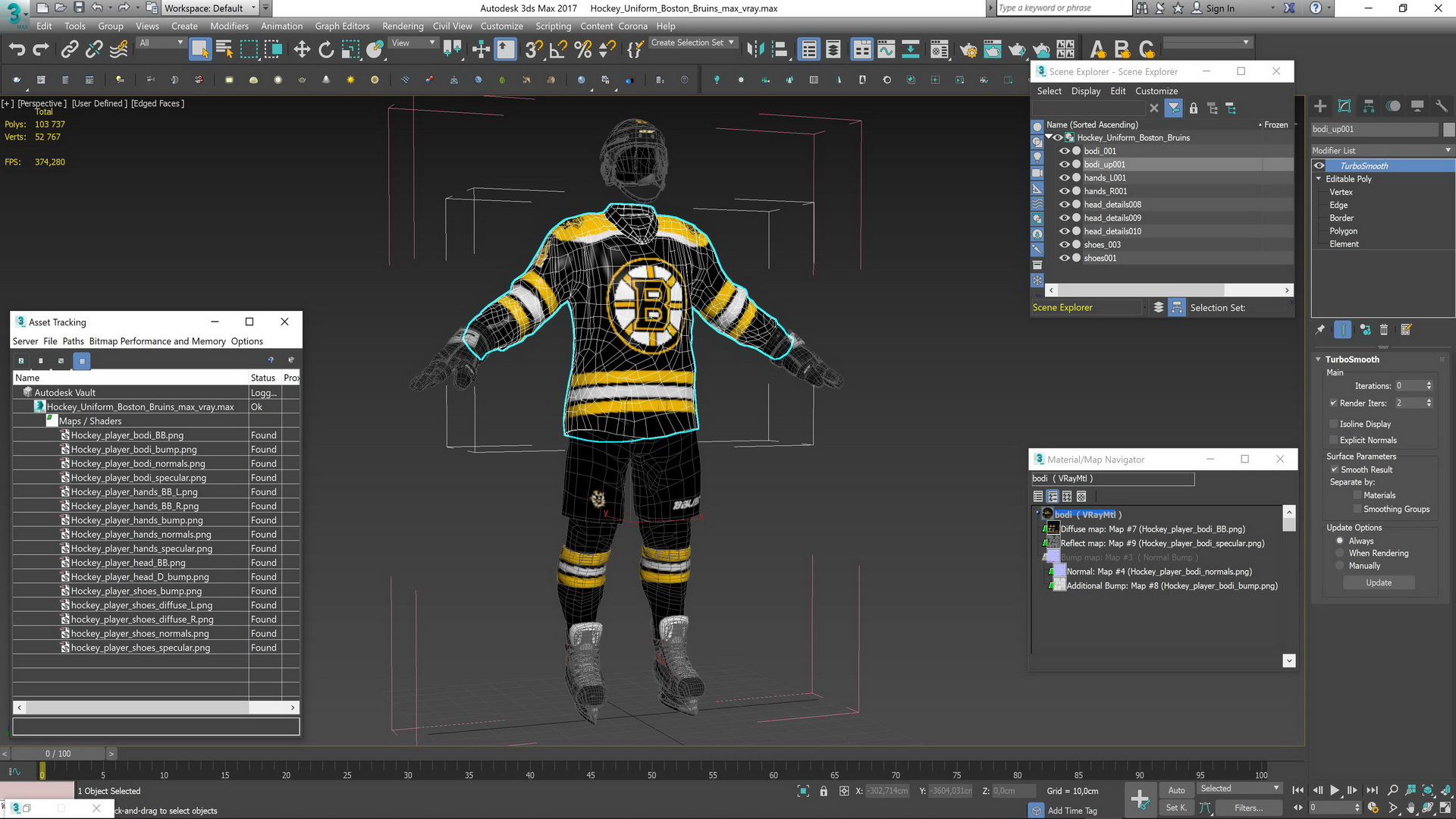Click the Auto key button
Screen dimensions: 1456x819
(1176, 790)
